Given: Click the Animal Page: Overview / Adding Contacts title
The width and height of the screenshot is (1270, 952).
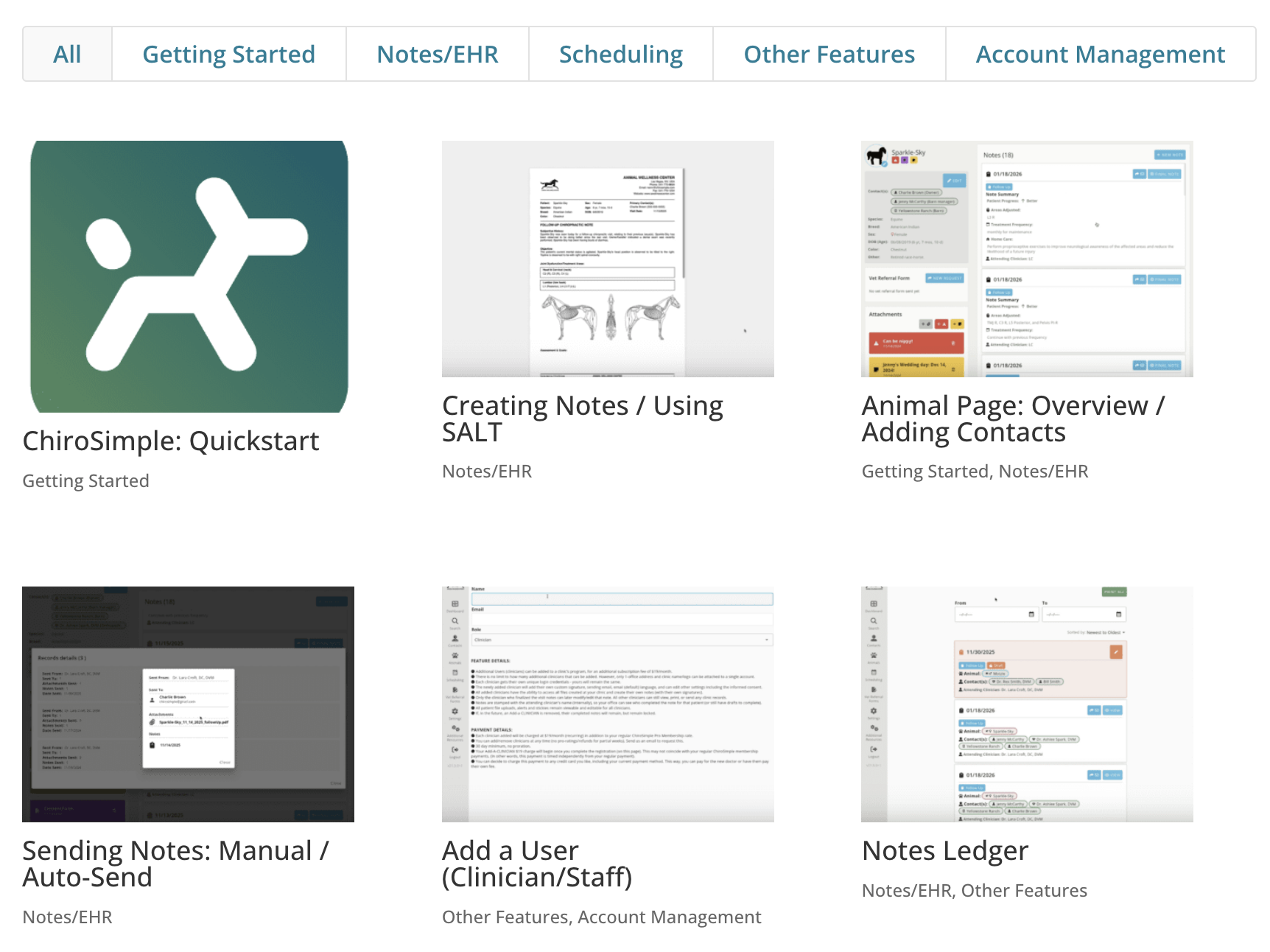Looking at the screenshot, I should click(1013, 419).
